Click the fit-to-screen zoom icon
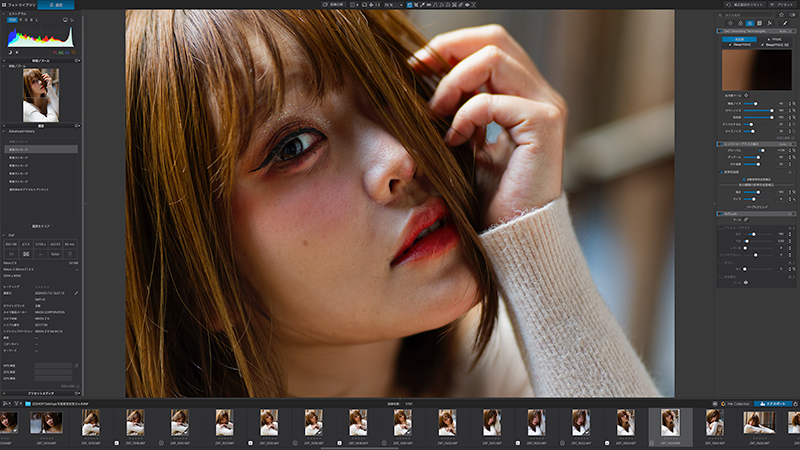 coord(364,5)
